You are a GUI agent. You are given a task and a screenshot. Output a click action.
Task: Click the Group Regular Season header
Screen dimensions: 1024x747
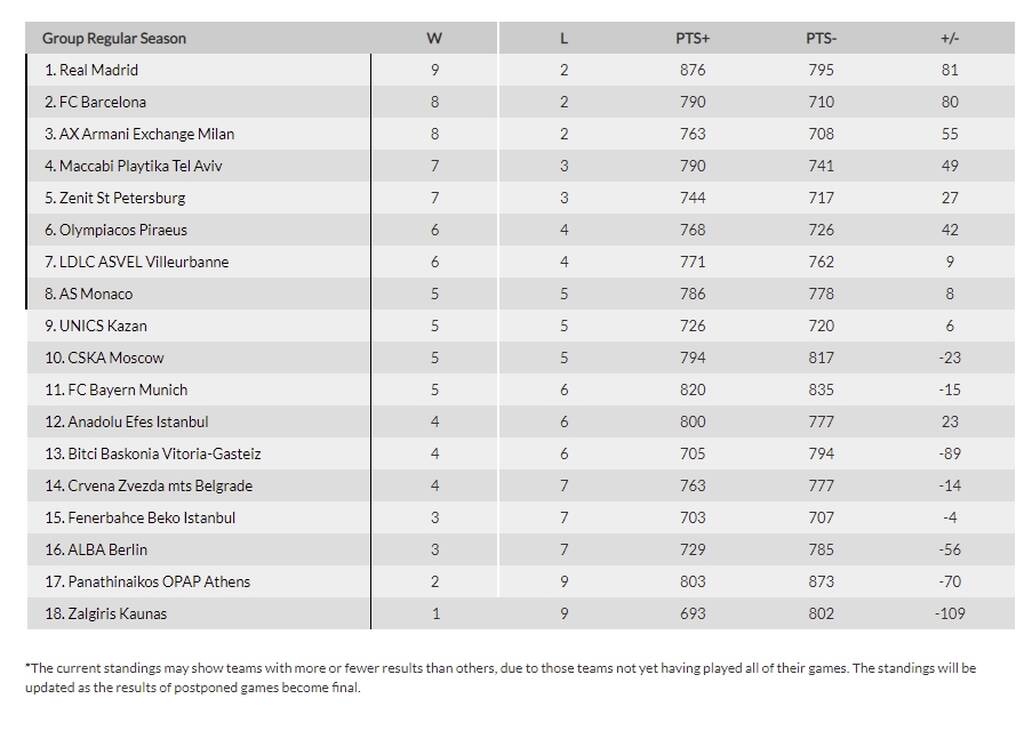(114, 39)
